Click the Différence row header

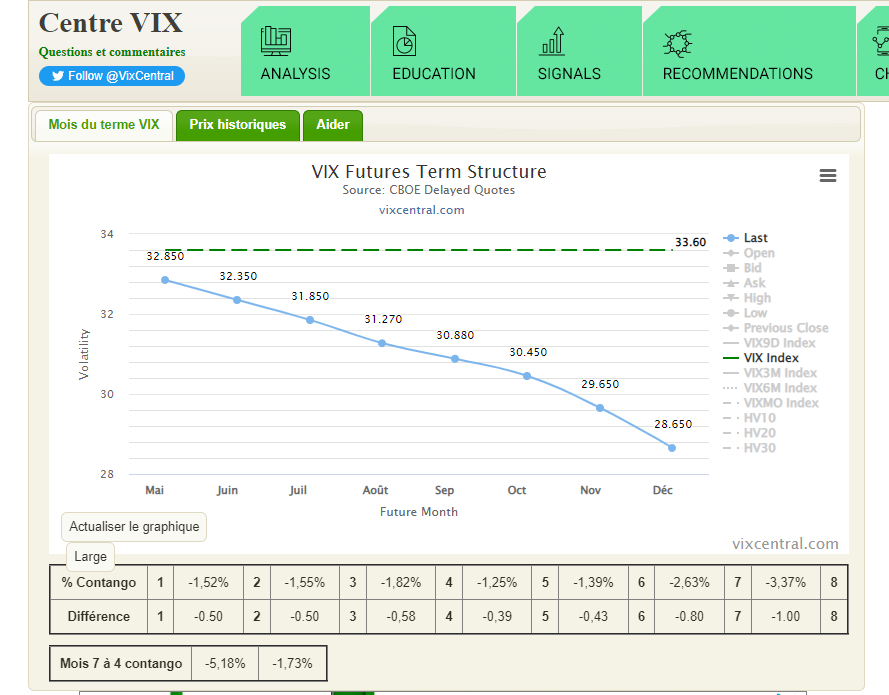(99, 616)
